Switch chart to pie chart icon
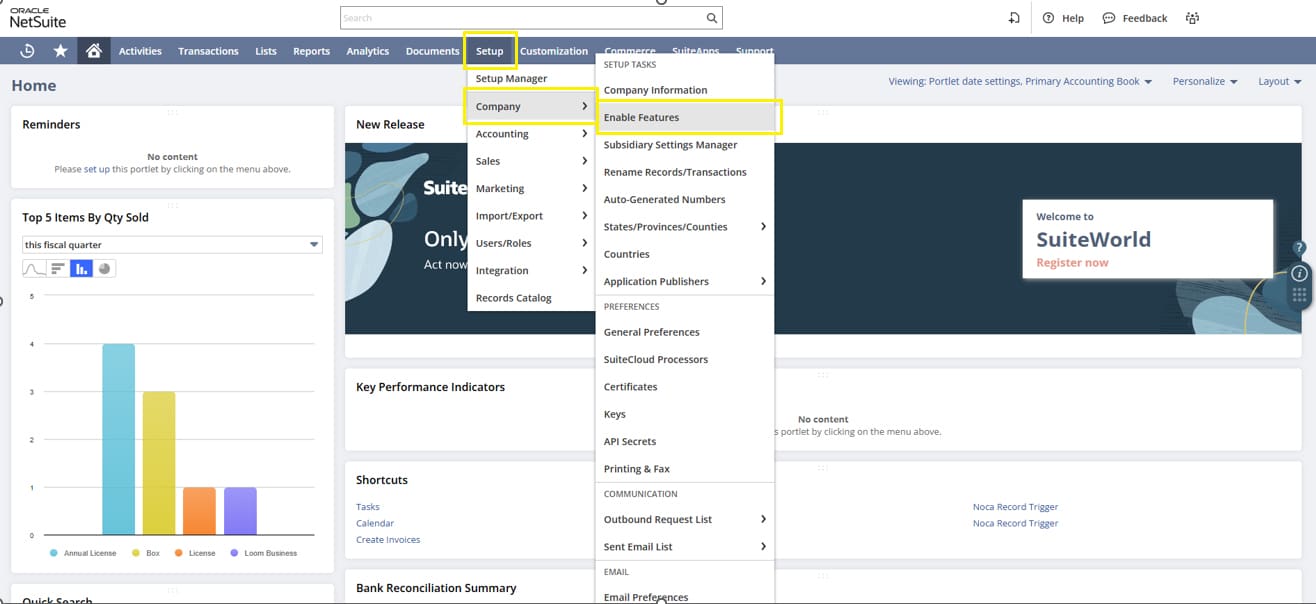The width and height of the screenshot is (1316, 604). click(x=104, y=269)
